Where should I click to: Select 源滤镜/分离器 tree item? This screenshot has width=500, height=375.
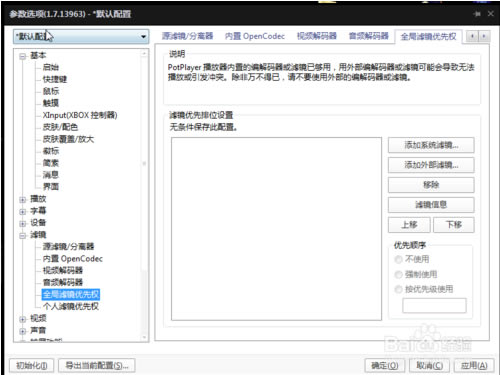(68, 246)
